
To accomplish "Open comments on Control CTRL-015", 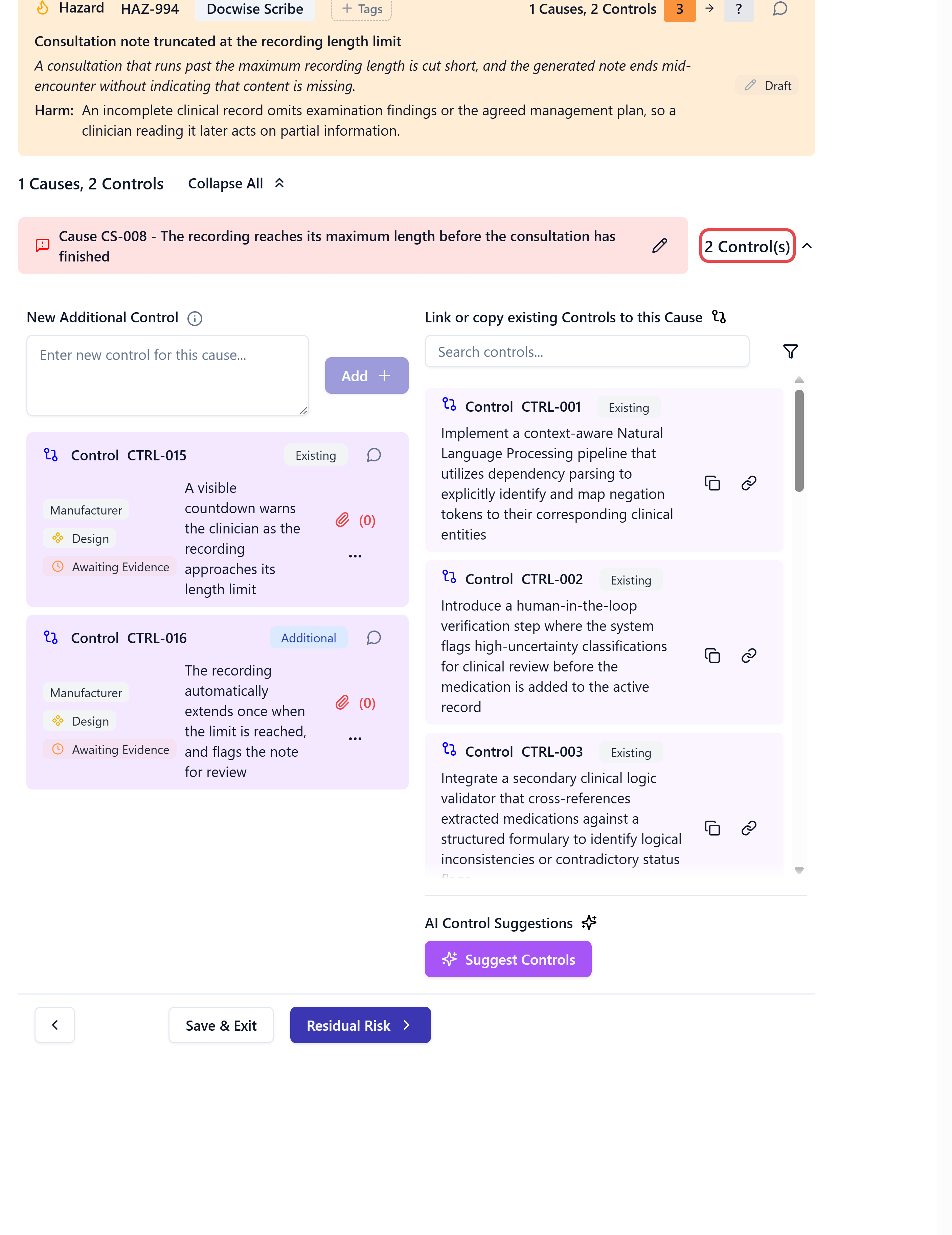I will [373, 455].
